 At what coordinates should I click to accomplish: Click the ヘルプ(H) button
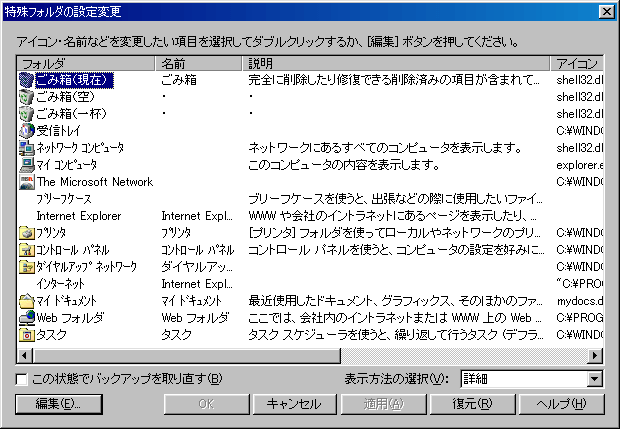[x=561, y=404]
